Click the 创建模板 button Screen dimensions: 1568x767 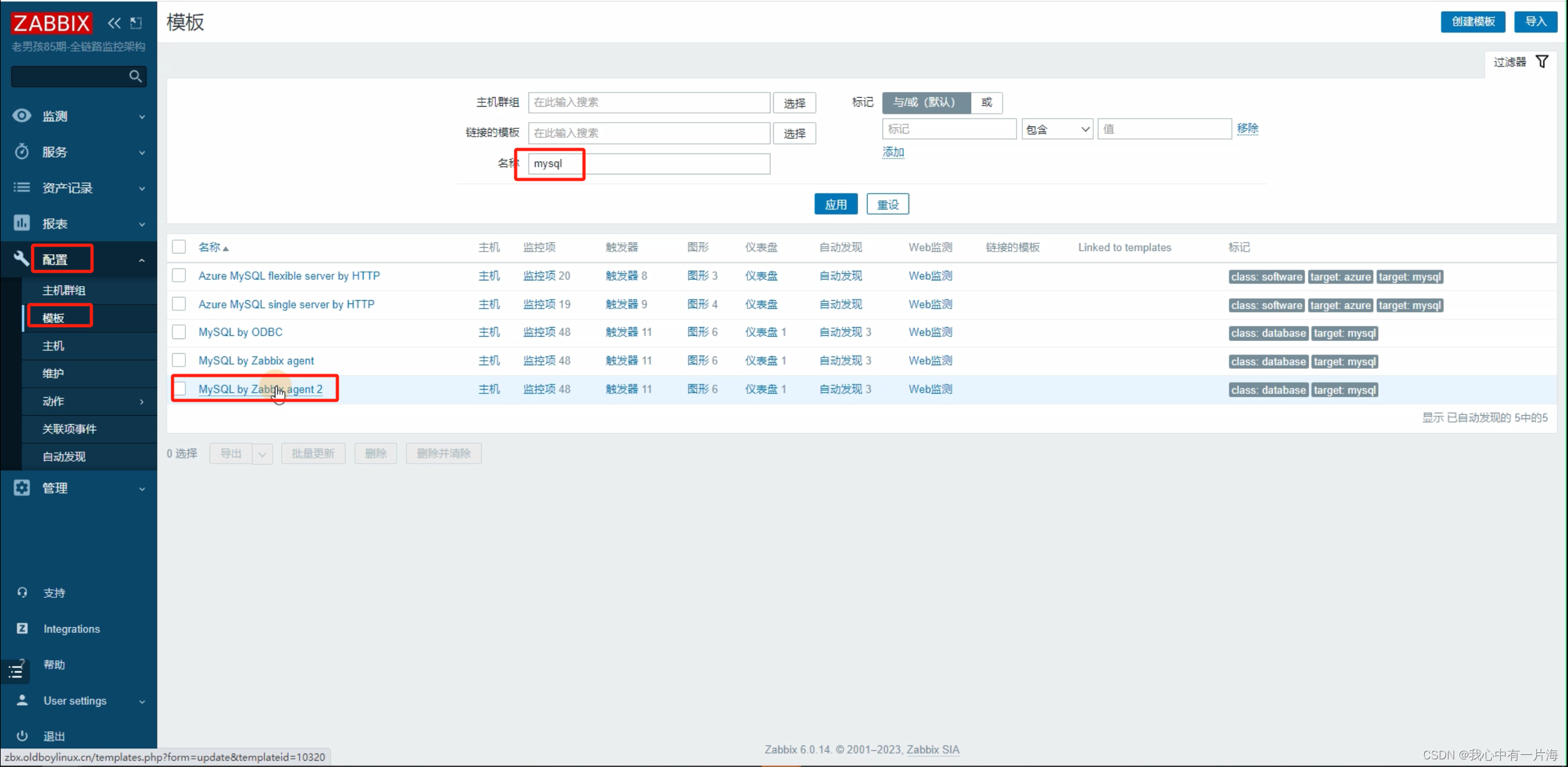coord(1473,22)
